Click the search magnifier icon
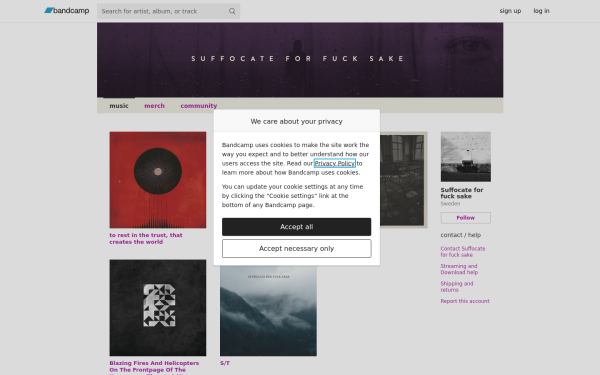Image resolution: width=600 pixels, height=375 pixels. (x=232, y=11)
